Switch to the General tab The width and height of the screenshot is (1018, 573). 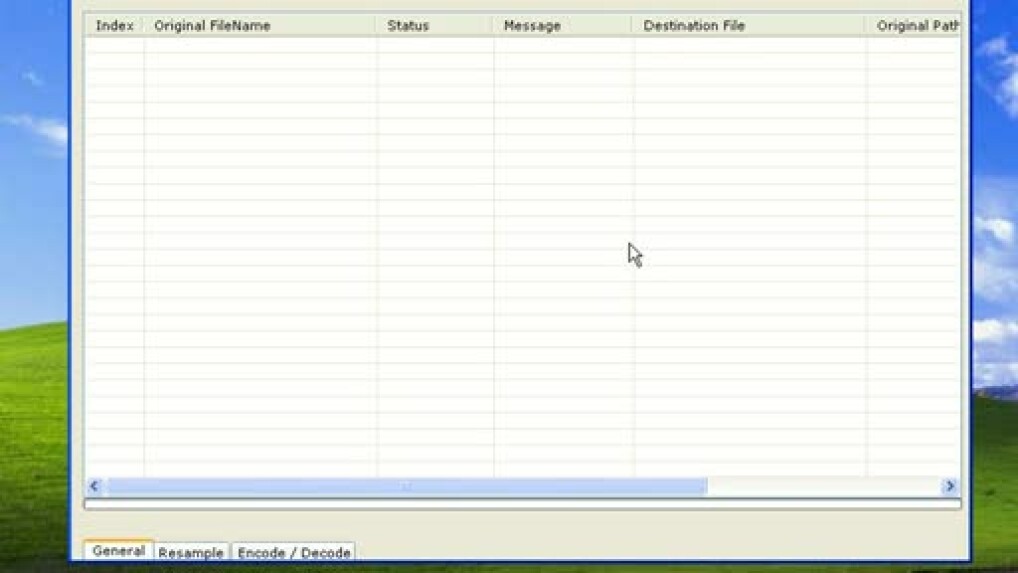pos(118,551)
